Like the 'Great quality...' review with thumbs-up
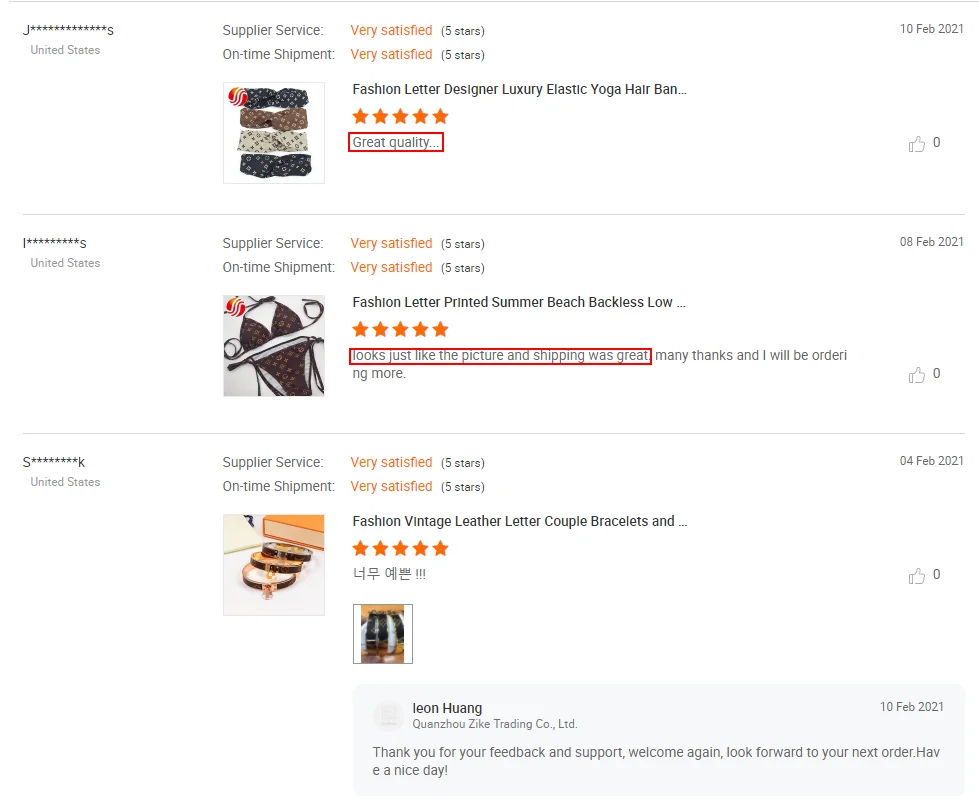This screenshot has height=809, width=979. tap(917, 144)
